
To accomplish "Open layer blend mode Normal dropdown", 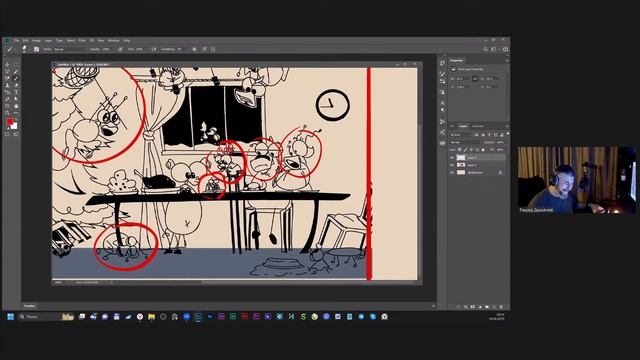I will coord(465,142).
